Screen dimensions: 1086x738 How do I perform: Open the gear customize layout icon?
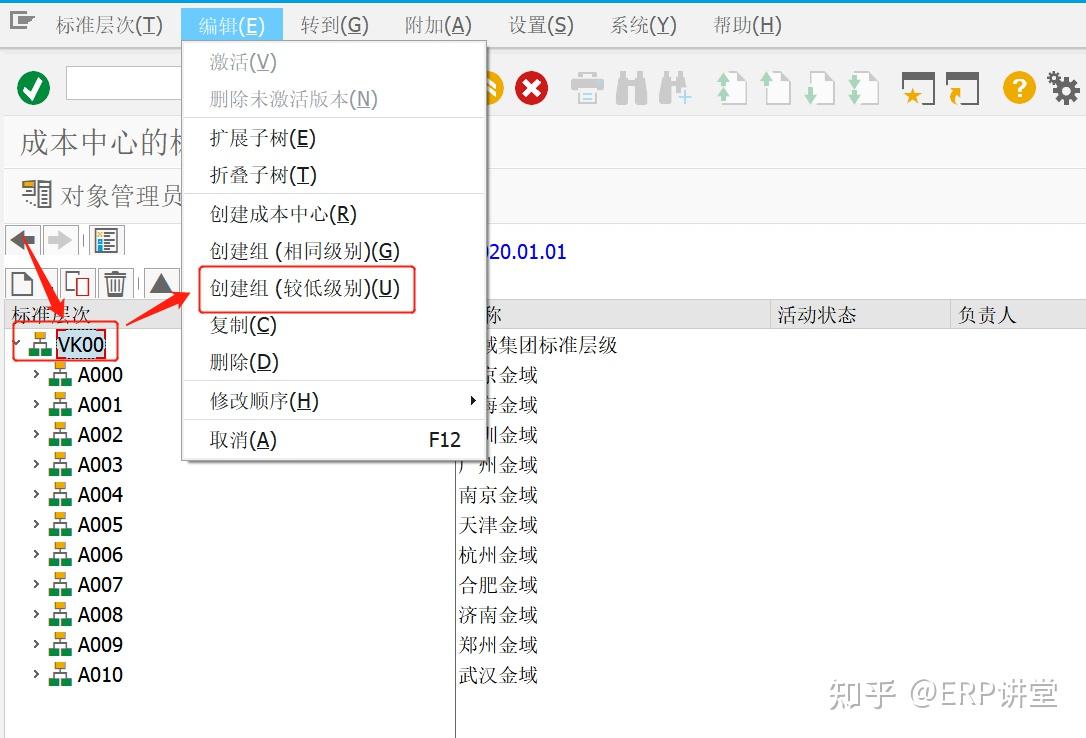pyautogui.click(x=1063, y=88)
